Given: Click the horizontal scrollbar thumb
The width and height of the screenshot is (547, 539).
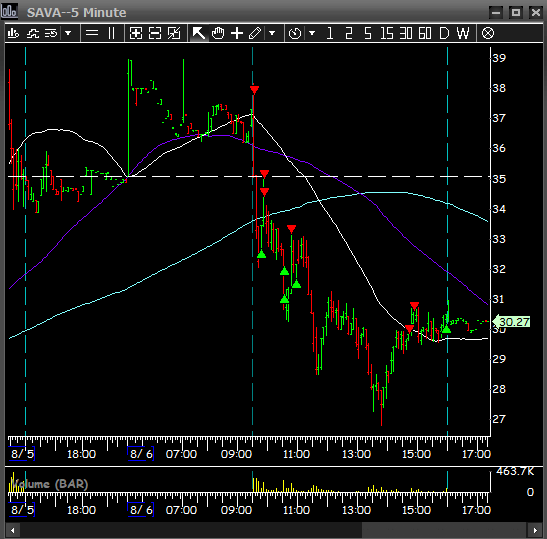Looking at the screenshot, I should coord(444,531).
